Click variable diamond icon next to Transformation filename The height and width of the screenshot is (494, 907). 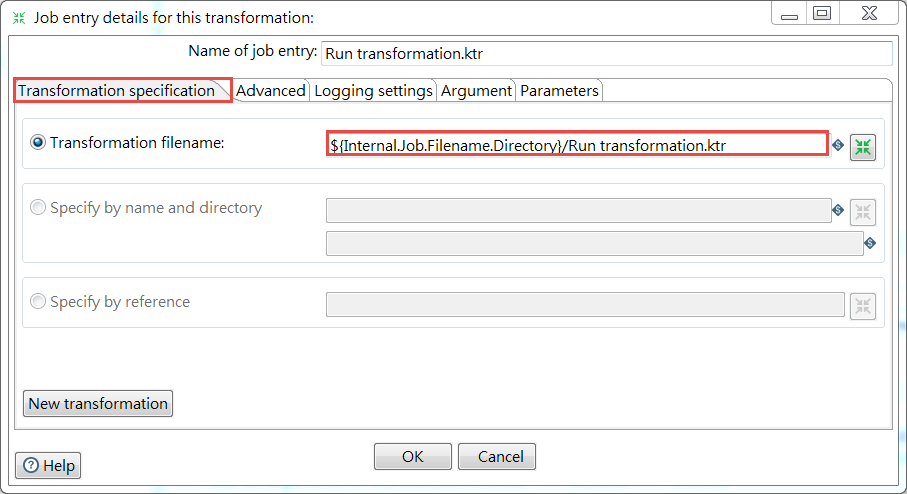click(838, 145)
